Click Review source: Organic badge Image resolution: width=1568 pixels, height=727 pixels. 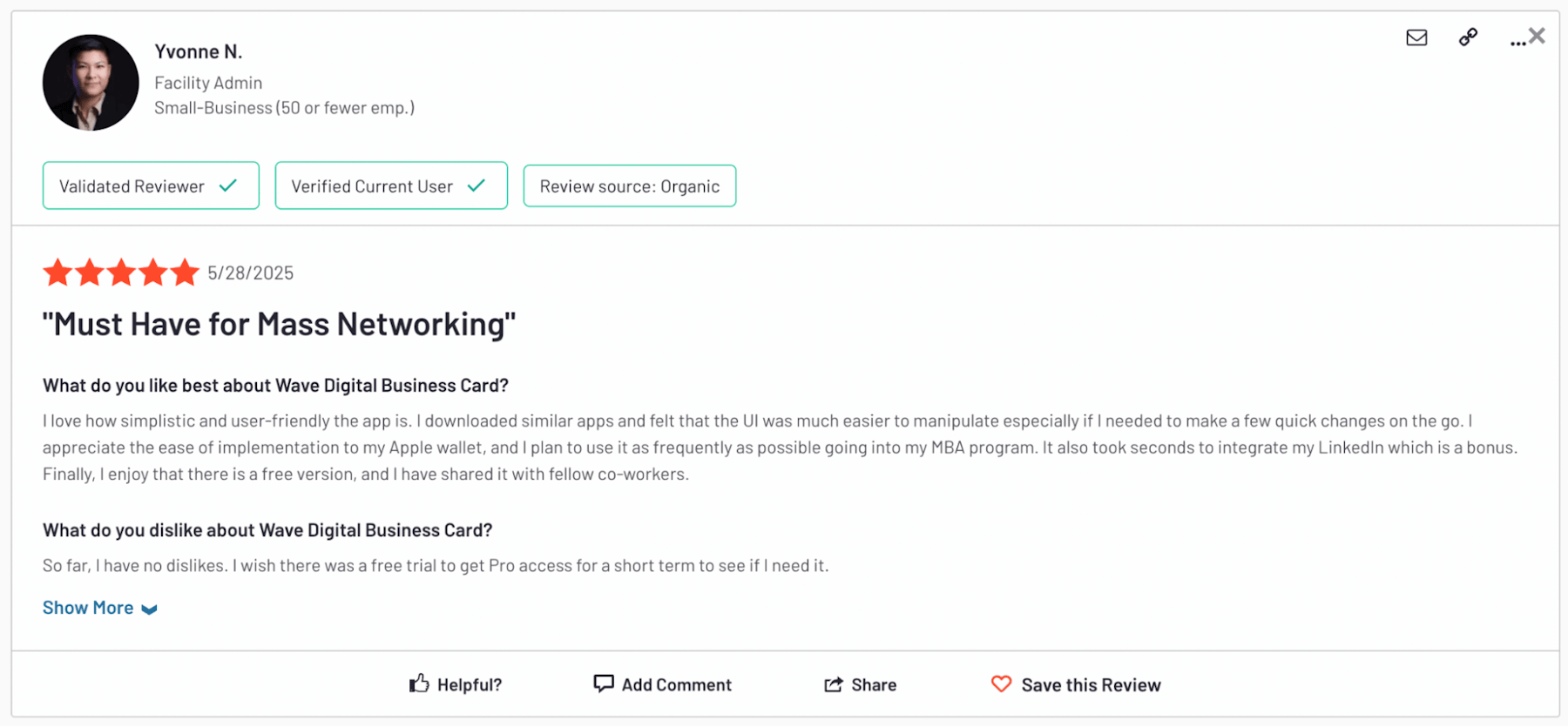(630, 186)
